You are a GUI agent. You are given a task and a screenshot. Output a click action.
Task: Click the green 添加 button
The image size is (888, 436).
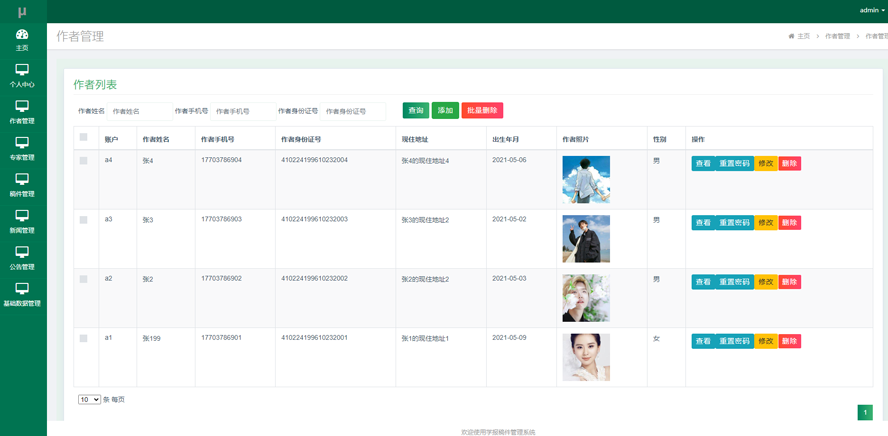coord(445,110)
